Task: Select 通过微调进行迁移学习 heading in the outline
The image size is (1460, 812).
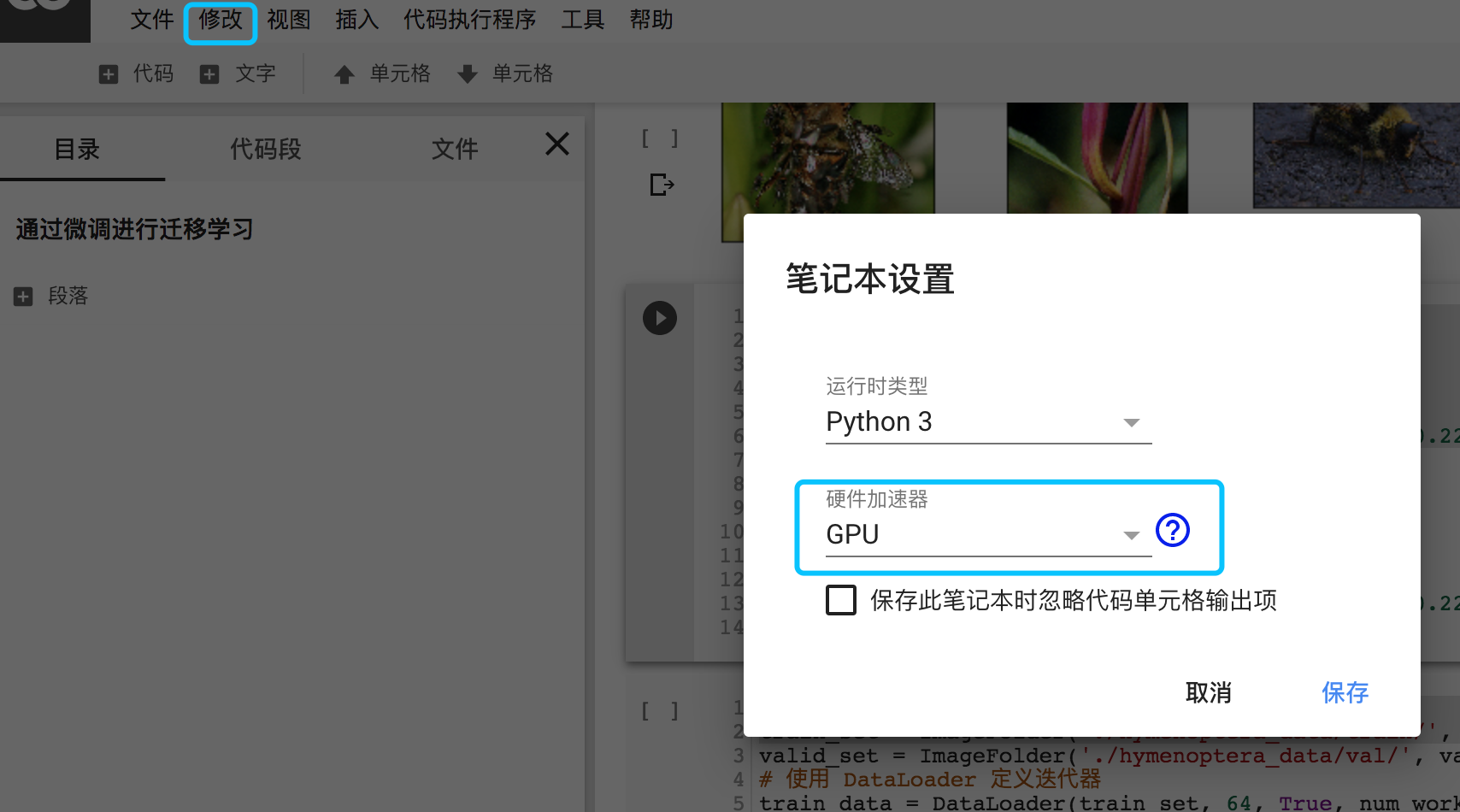Action: (x=134, y=229)
